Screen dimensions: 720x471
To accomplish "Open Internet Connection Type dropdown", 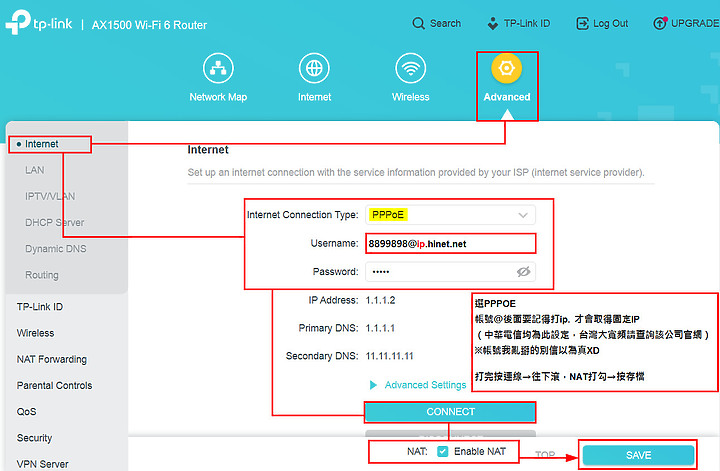I will point(450,215).
